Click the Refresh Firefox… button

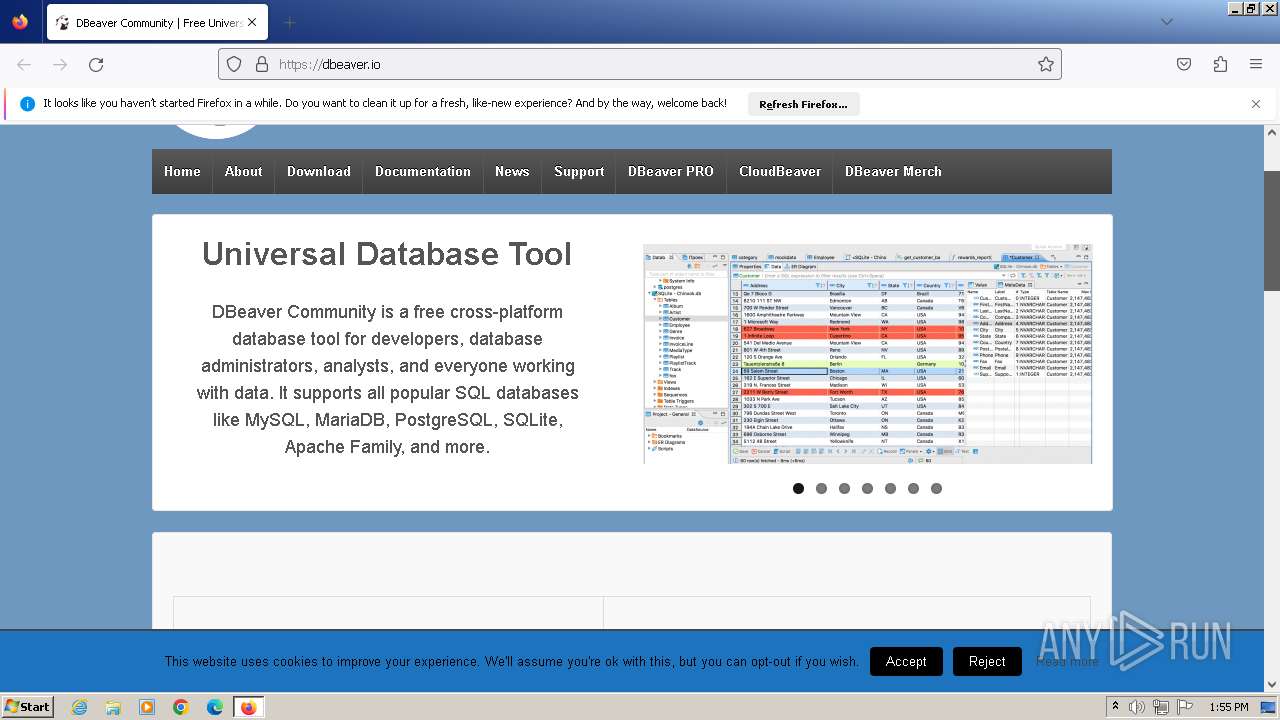tap(803, 104)
